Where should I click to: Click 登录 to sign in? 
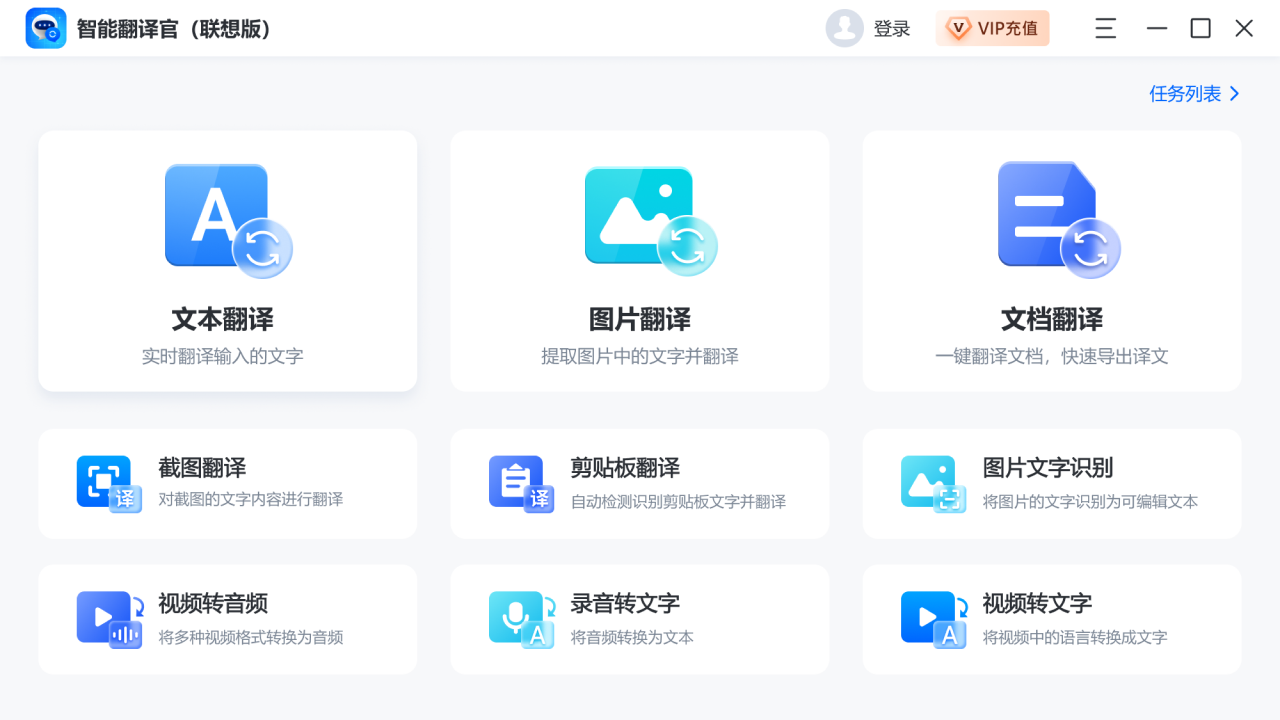[893, 28]
